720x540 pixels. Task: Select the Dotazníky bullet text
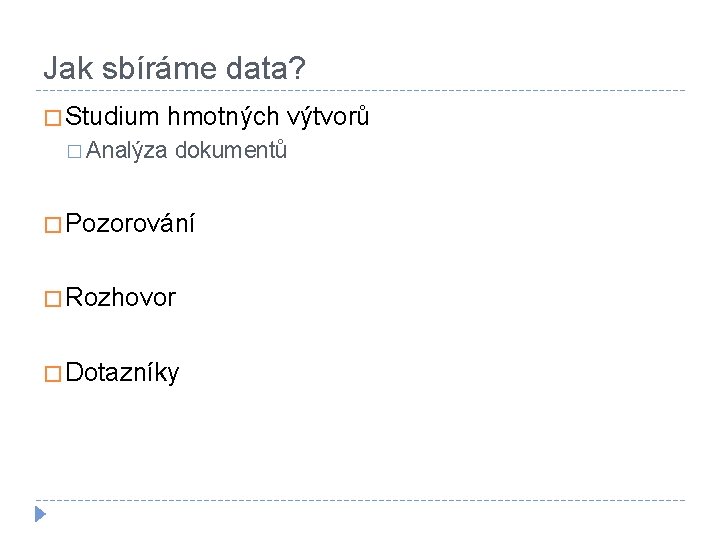coord(122,374)
